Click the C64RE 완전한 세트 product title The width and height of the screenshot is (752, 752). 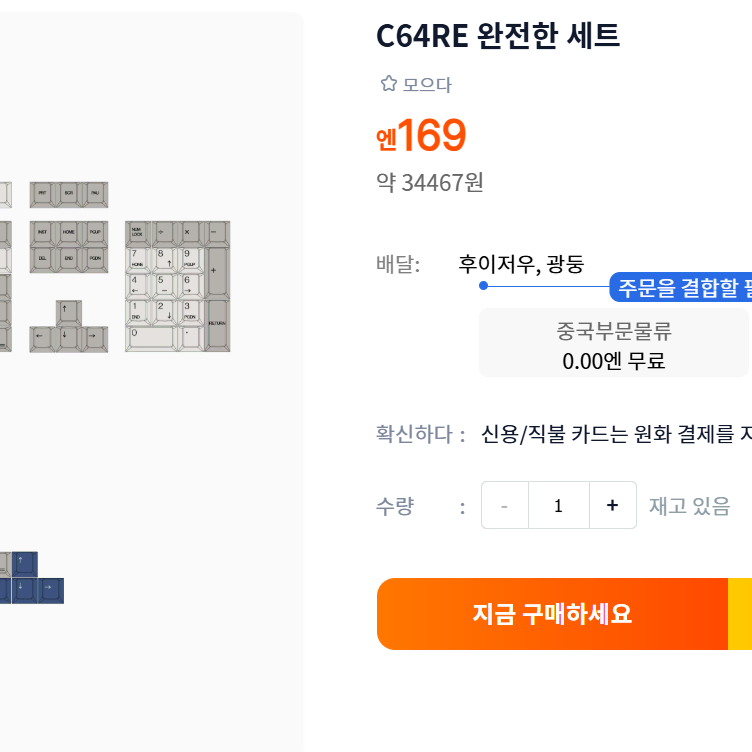coord(498,36)
